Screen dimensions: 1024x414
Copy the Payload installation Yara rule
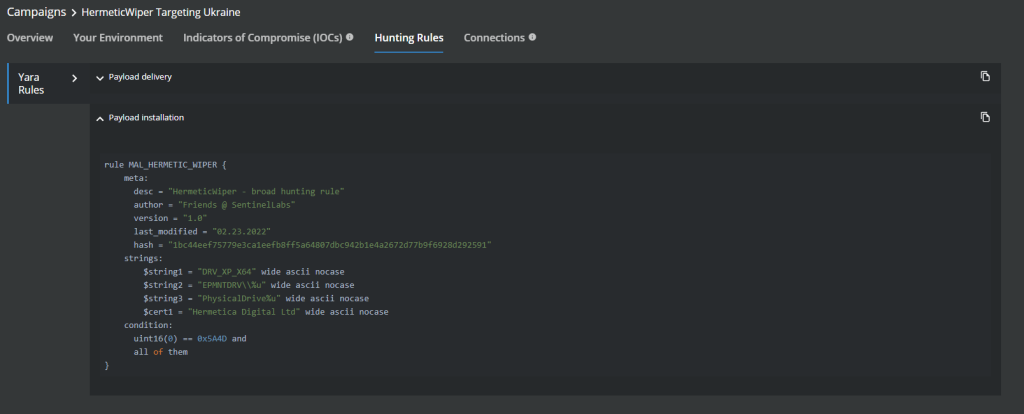pos(985,117)
